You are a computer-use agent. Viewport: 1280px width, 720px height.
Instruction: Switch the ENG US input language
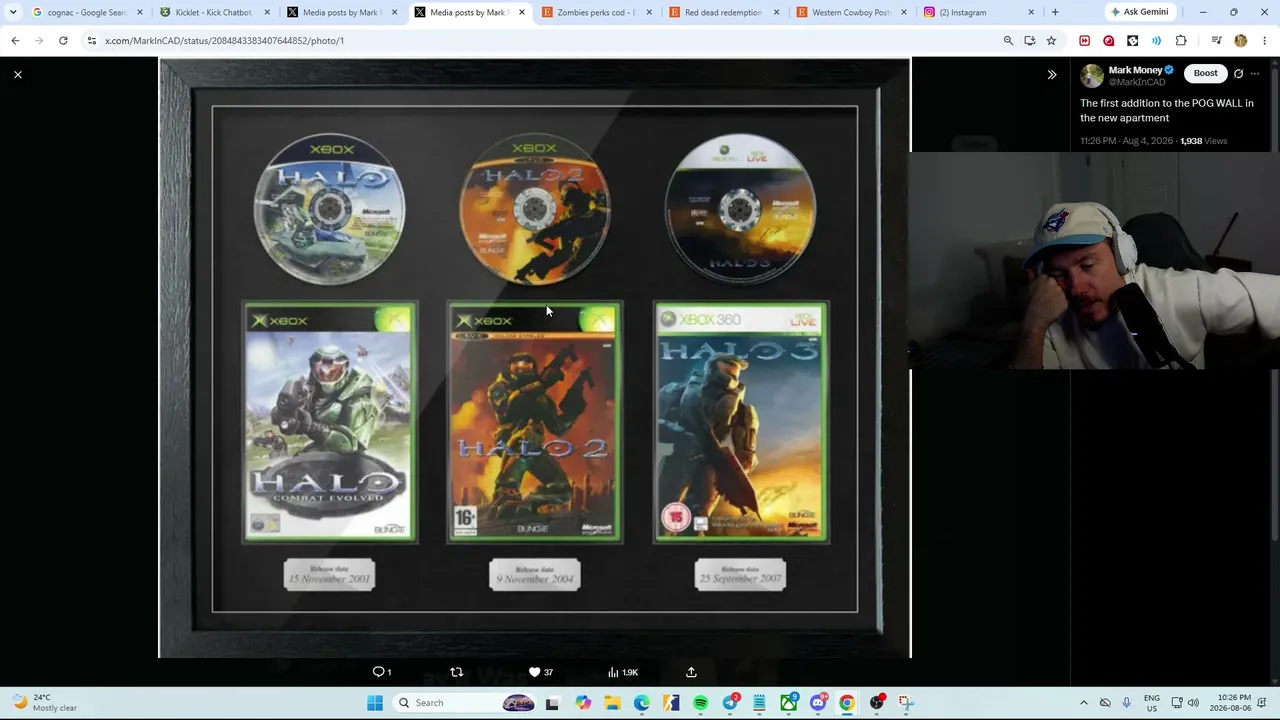click(1152, 703)
